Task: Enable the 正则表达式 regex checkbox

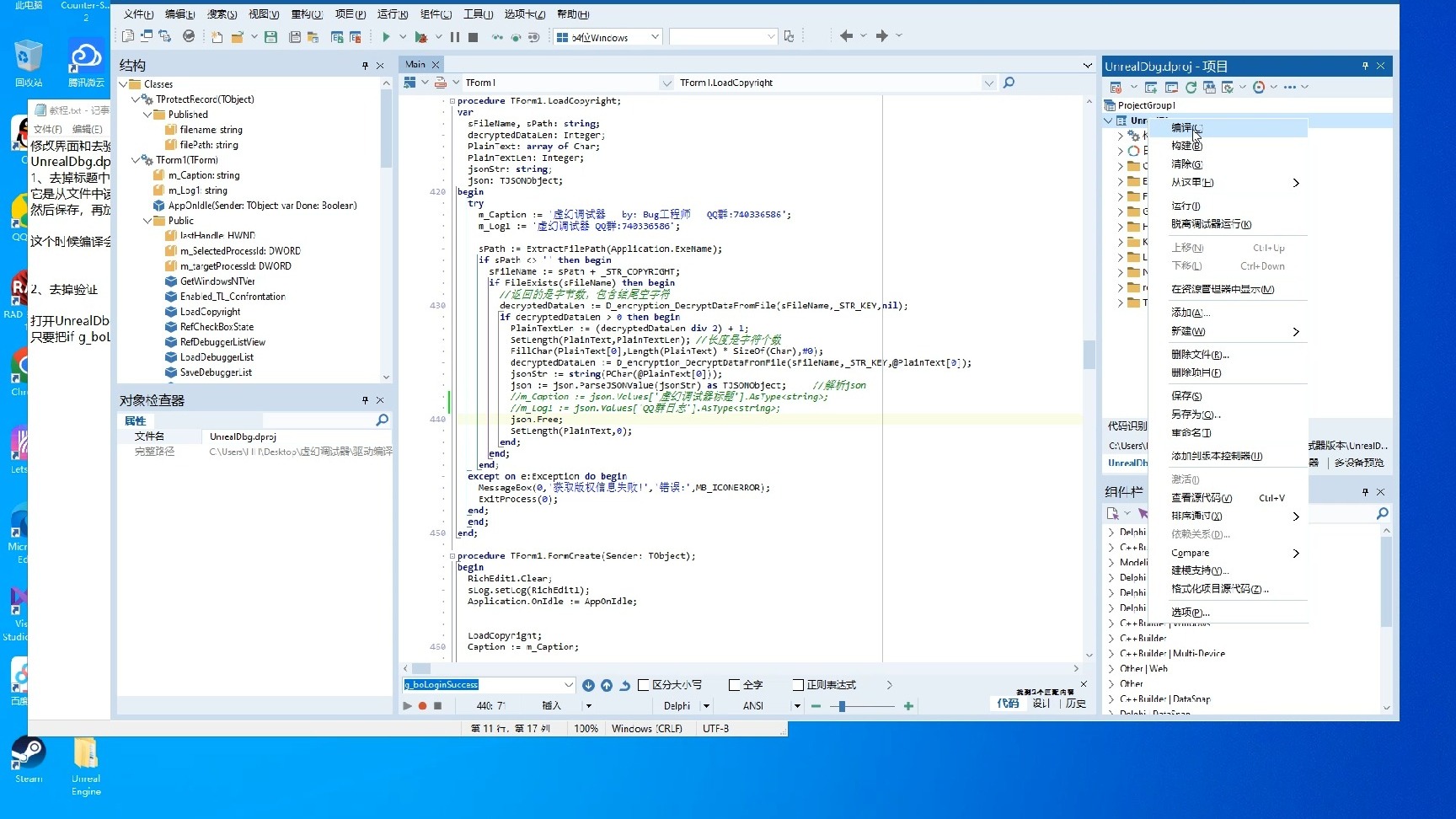Action: (x=798, y=685)
